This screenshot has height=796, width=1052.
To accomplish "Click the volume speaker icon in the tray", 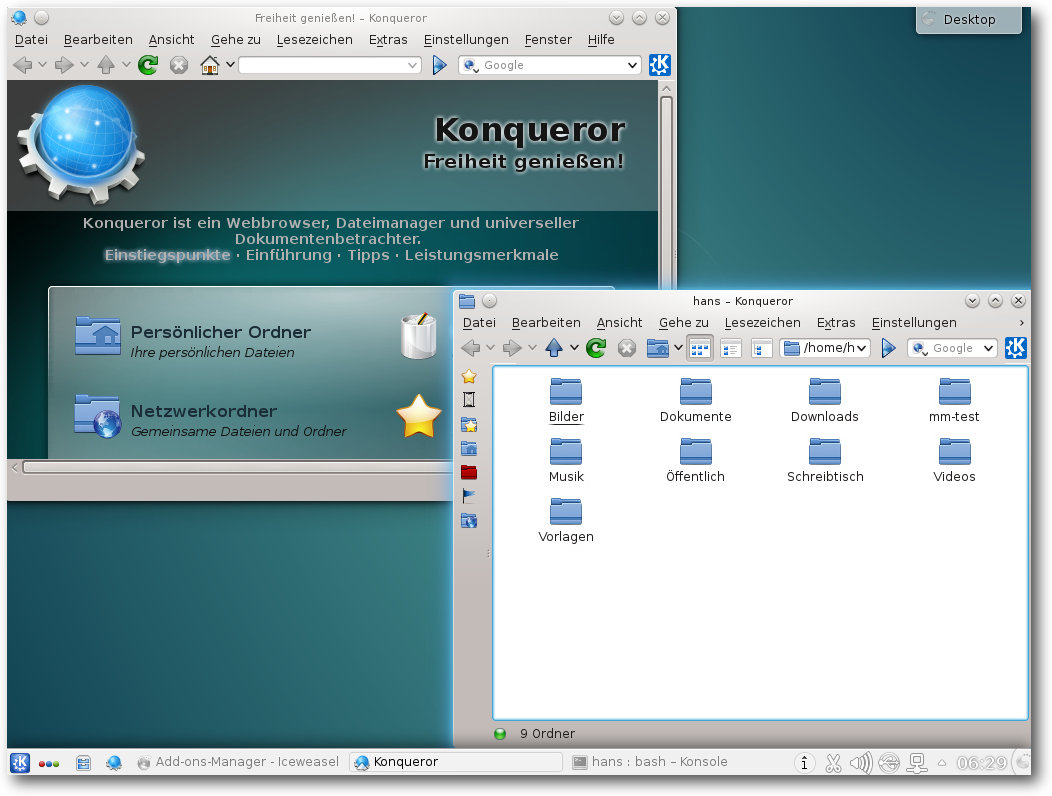I will click(861, 762).
